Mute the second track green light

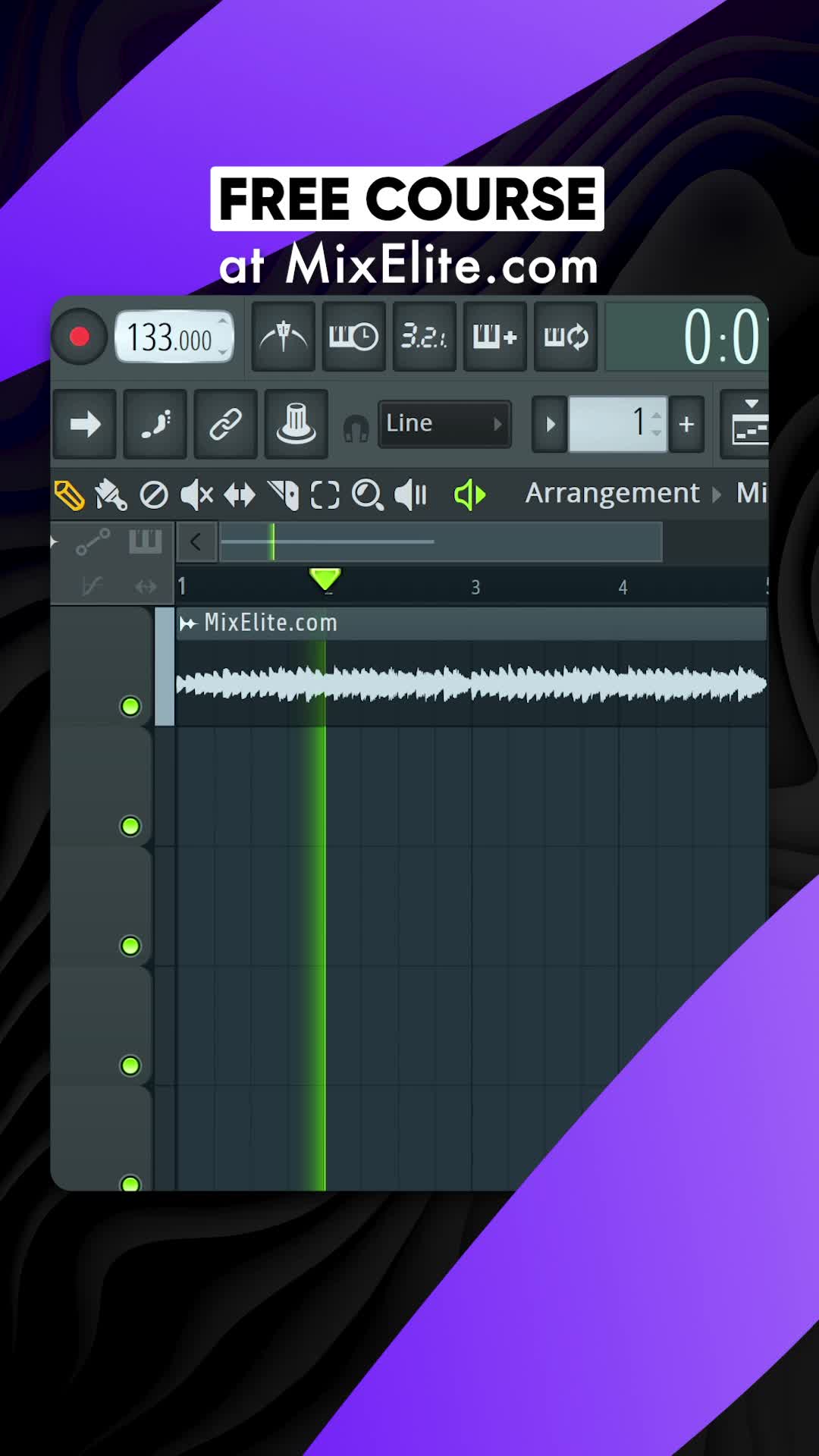pyautogui.click(x=130, y=826)
